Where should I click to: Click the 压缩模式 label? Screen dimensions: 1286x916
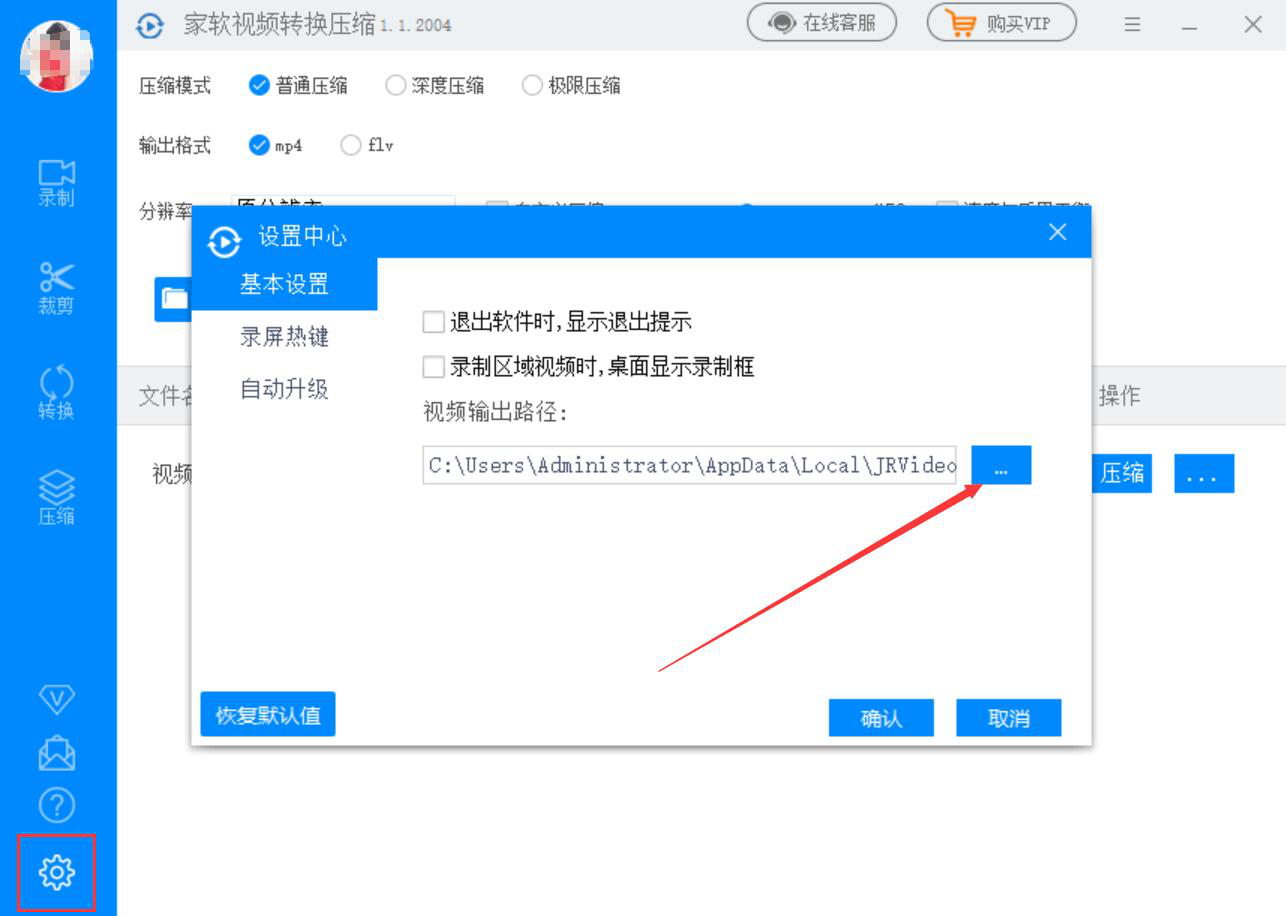point(175,86)
